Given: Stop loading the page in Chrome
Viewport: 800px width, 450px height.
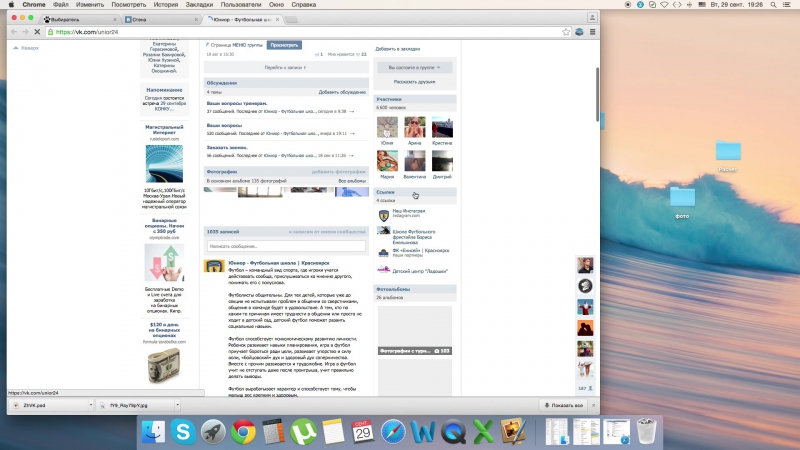Looking at the screenshot, I should click(x=37, y=32).
